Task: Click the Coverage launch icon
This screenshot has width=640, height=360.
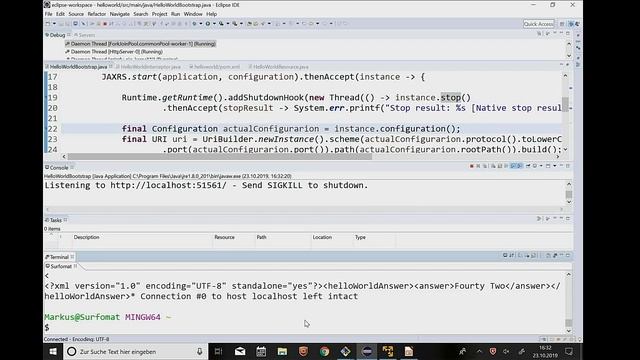Action: pos(221,24)
